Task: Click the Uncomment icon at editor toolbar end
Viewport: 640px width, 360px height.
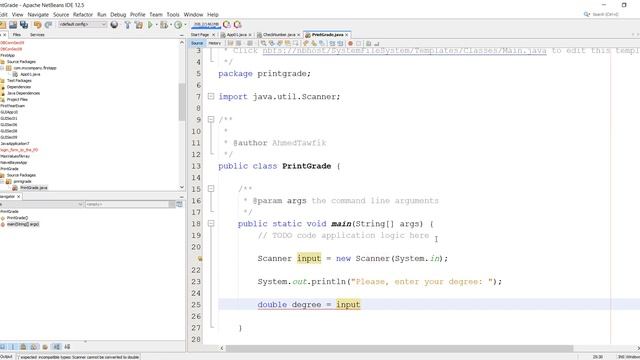Action: tap(376, 43)
